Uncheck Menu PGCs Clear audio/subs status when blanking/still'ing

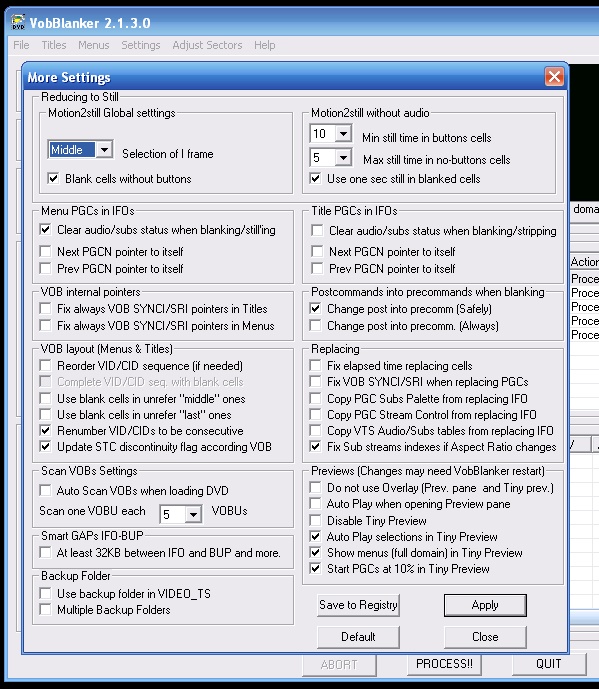point(45,229)
